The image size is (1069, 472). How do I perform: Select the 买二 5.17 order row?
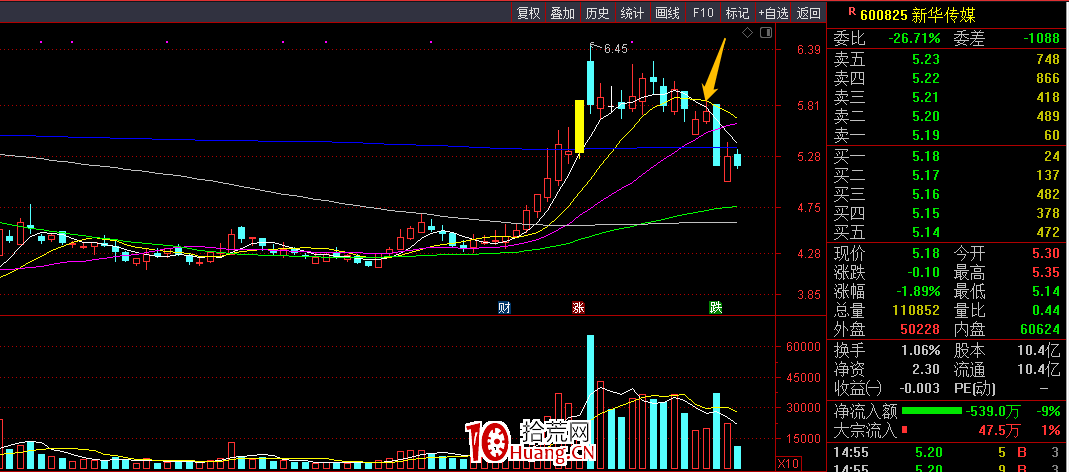(947, 175)
